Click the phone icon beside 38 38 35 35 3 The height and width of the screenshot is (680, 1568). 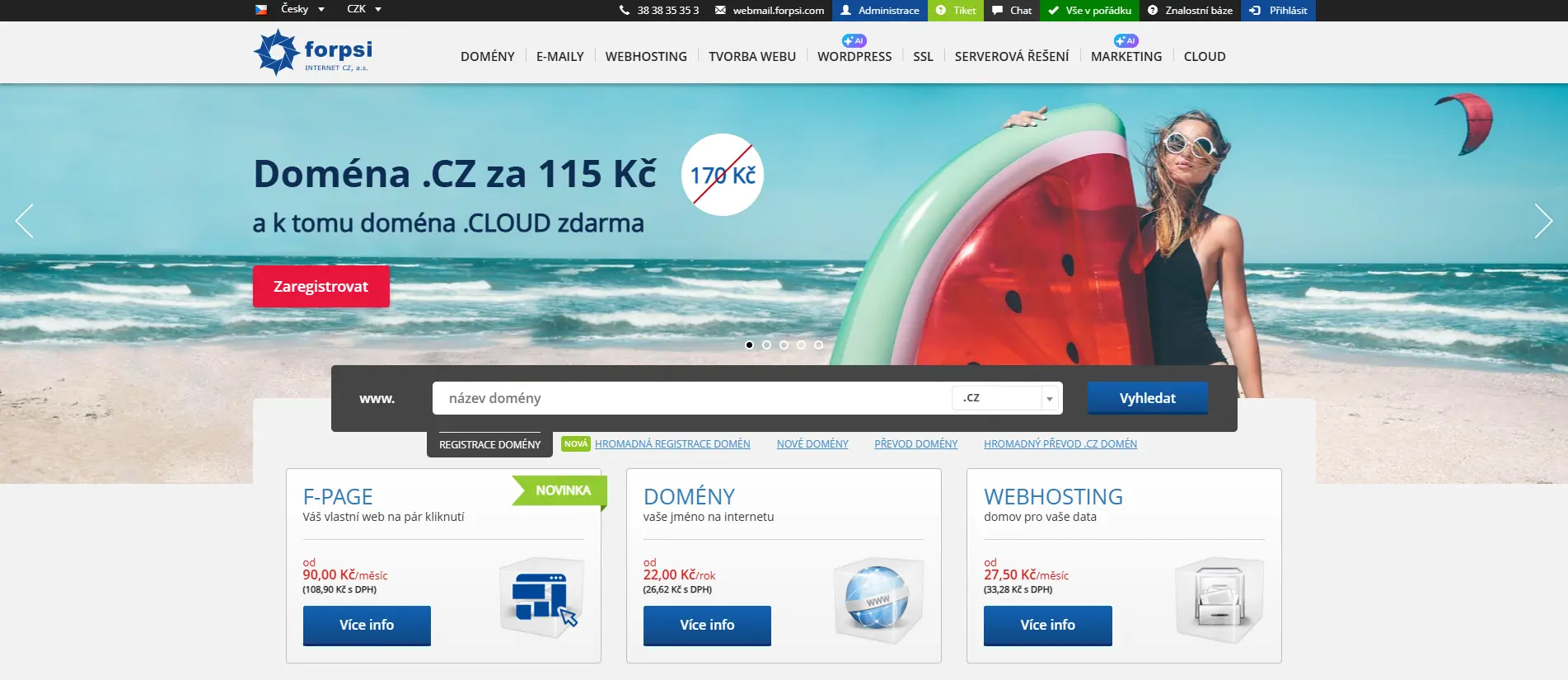coord(625,11)
